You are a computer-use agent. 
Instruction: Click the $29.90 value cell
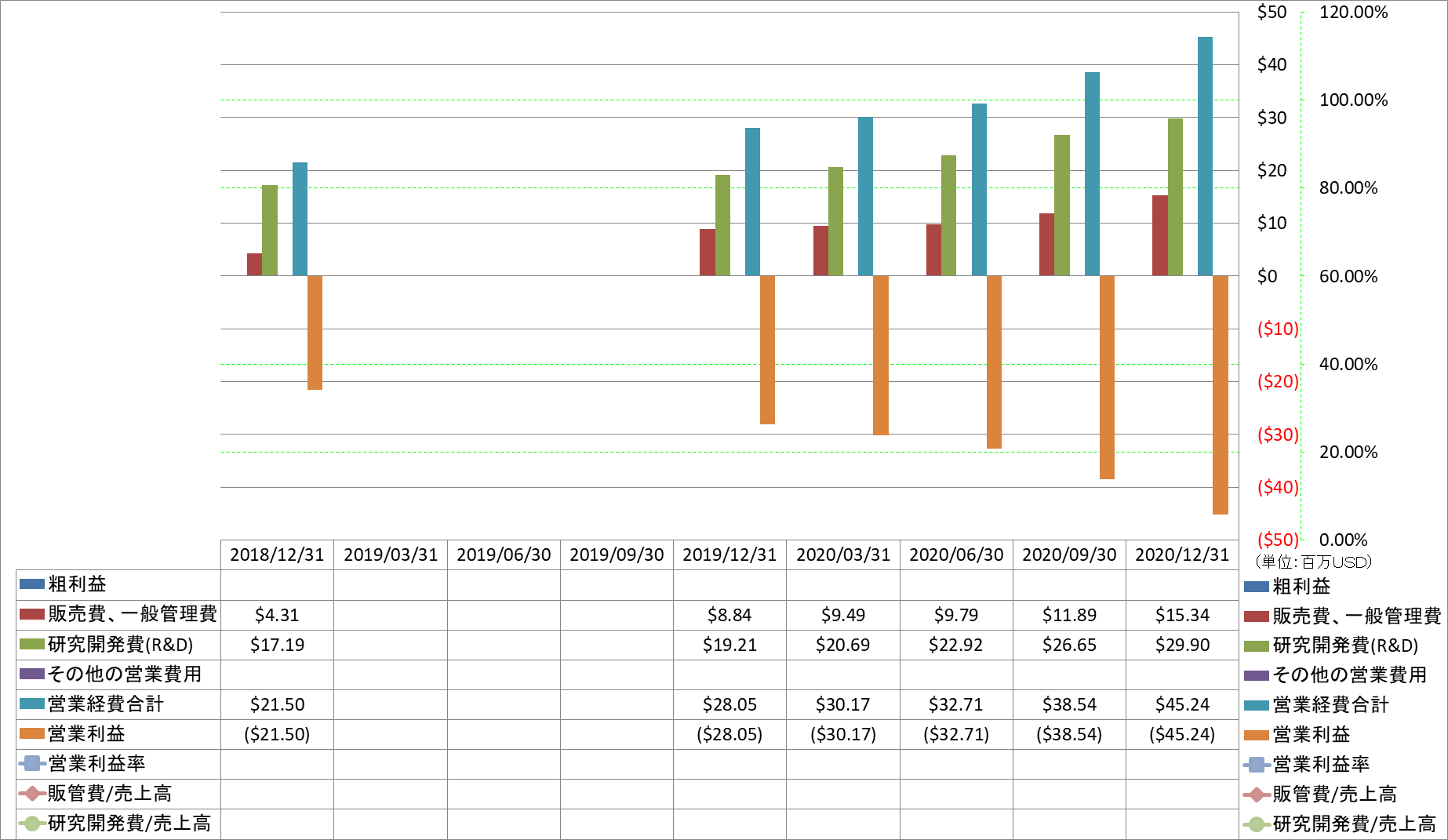point(1182,645)
